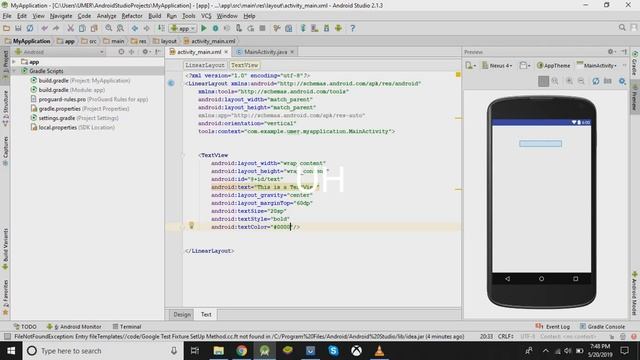Click the Windows Start button
640x360 pixels.
(x=11, y=351)
